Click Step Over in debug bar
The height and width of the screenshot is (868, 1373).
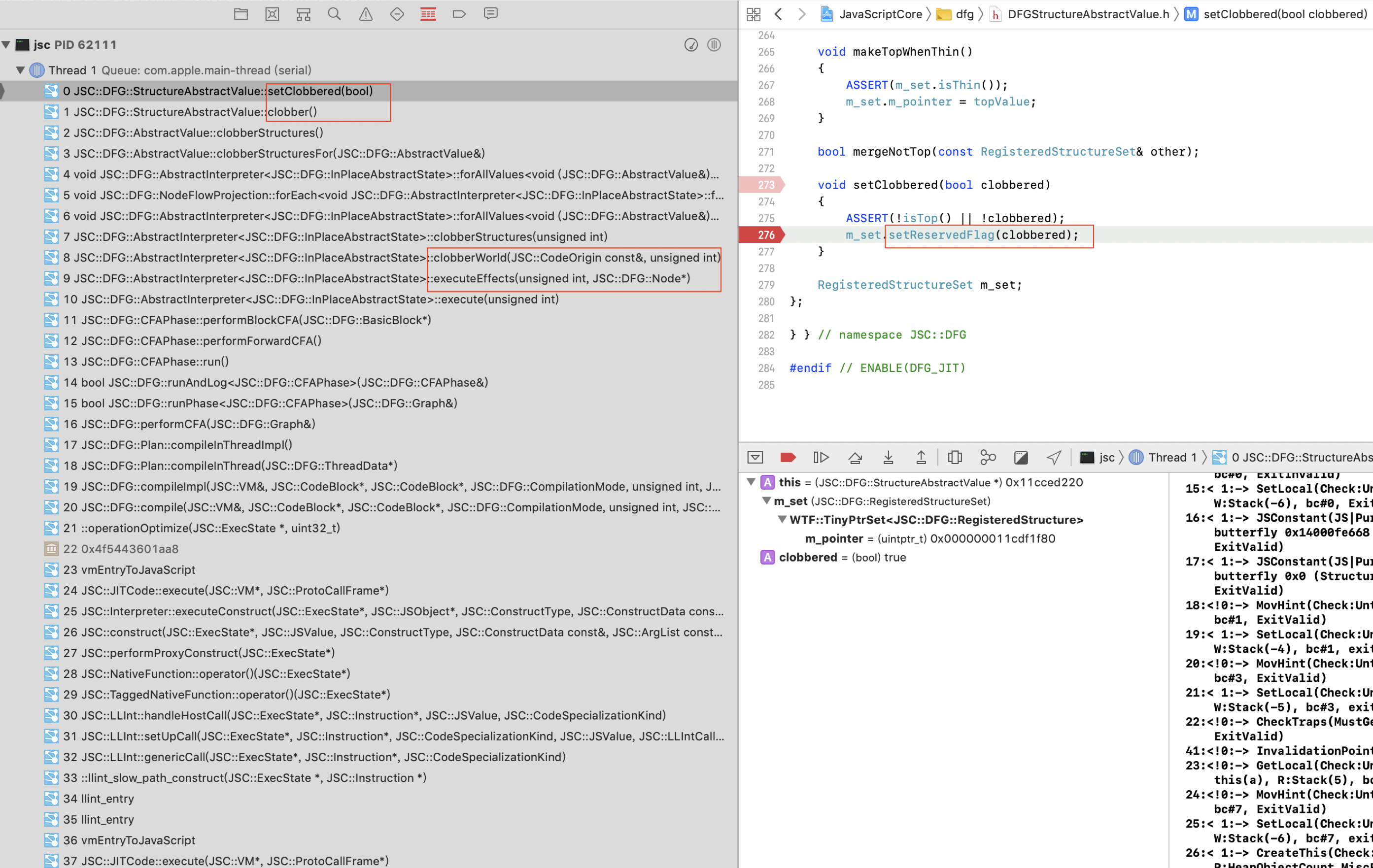click(x=855, y=457)
